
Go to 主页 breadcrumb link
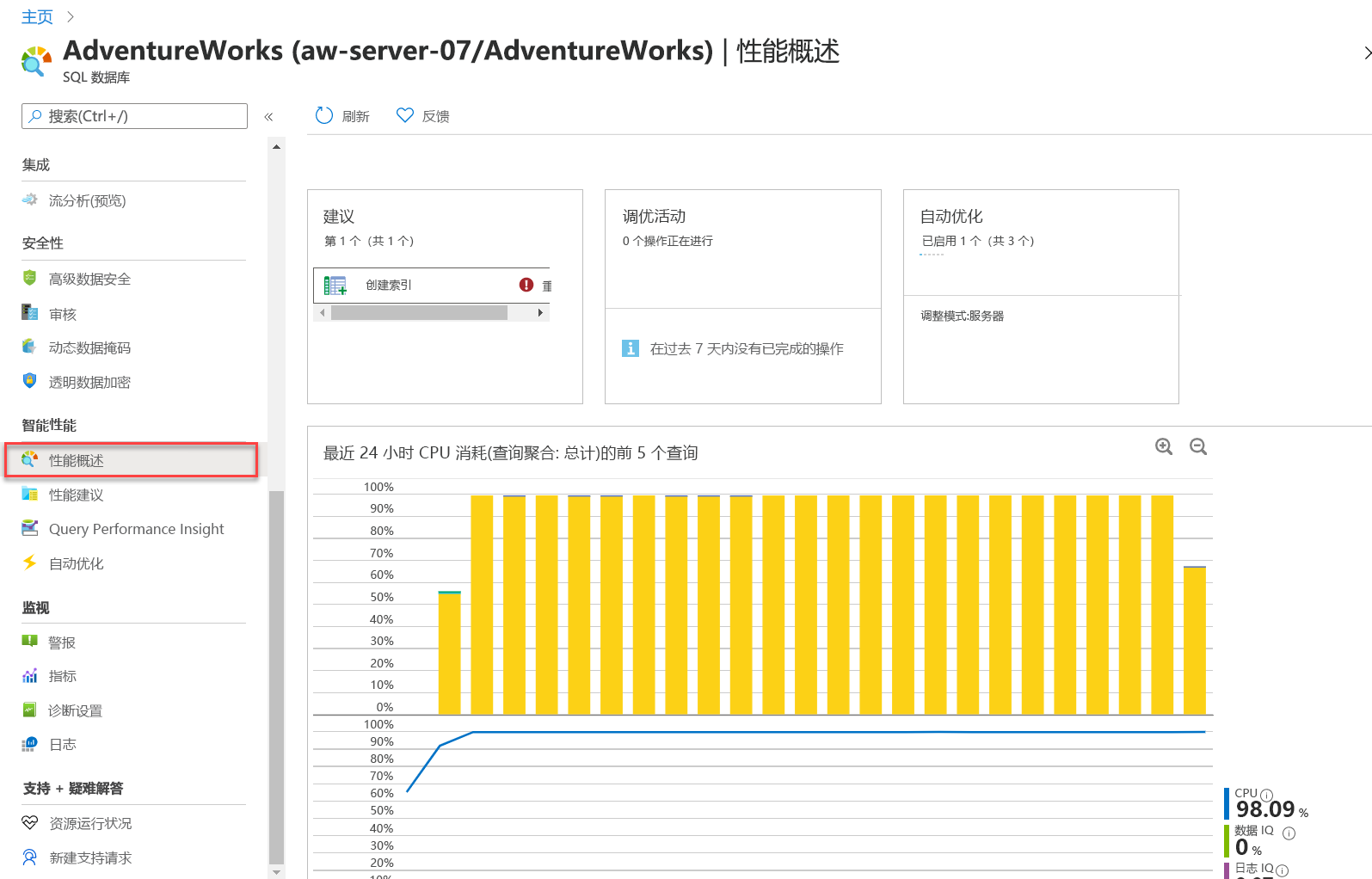point(37,16)
